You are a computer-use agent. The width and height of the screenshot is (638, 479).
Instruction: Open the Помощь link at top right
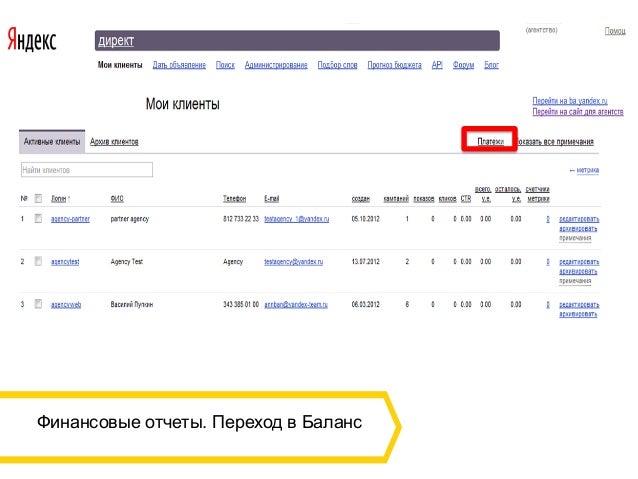(x=615, y=31)
